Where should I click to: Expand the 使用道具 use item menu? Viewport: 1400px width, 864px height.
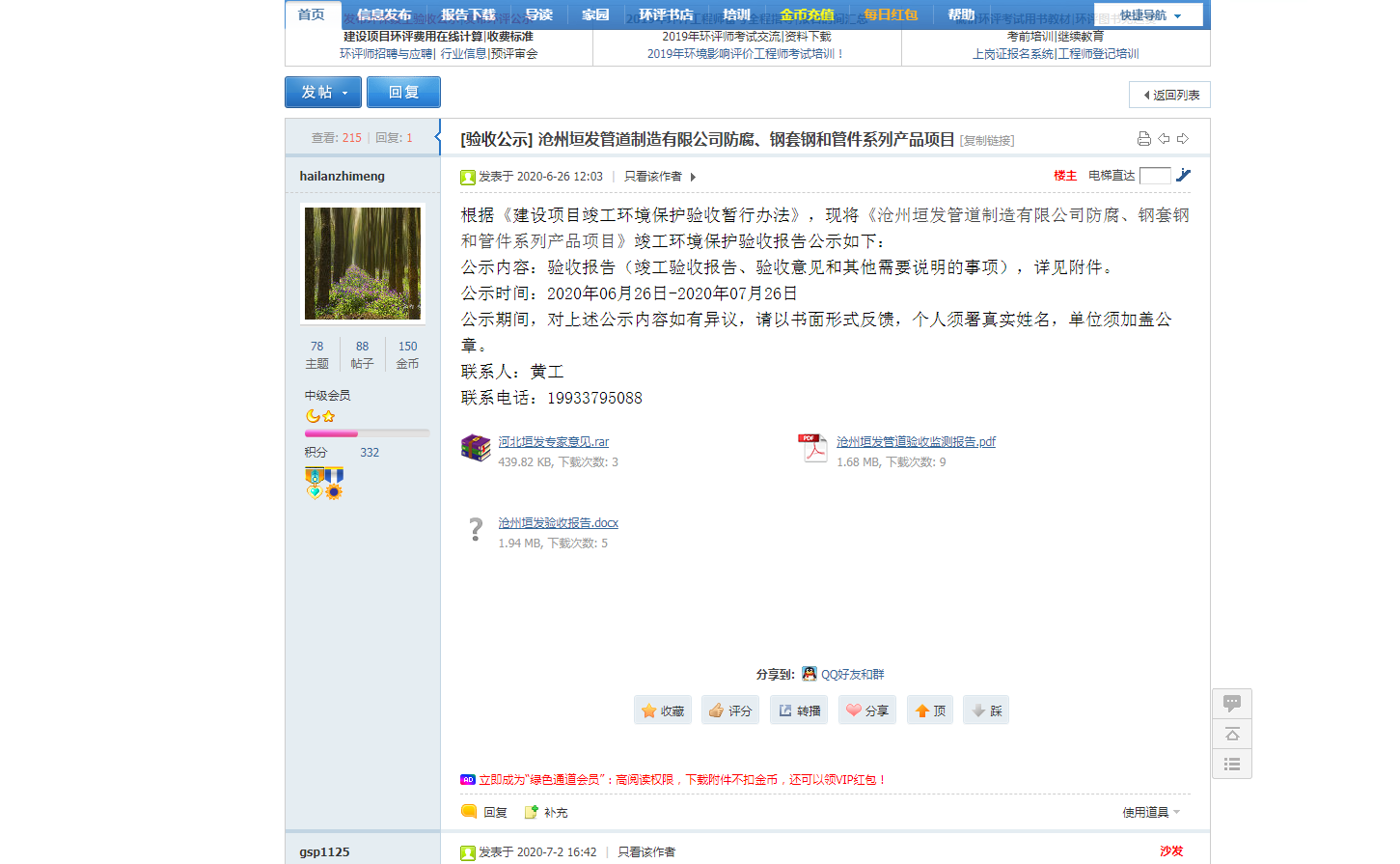1151,812
